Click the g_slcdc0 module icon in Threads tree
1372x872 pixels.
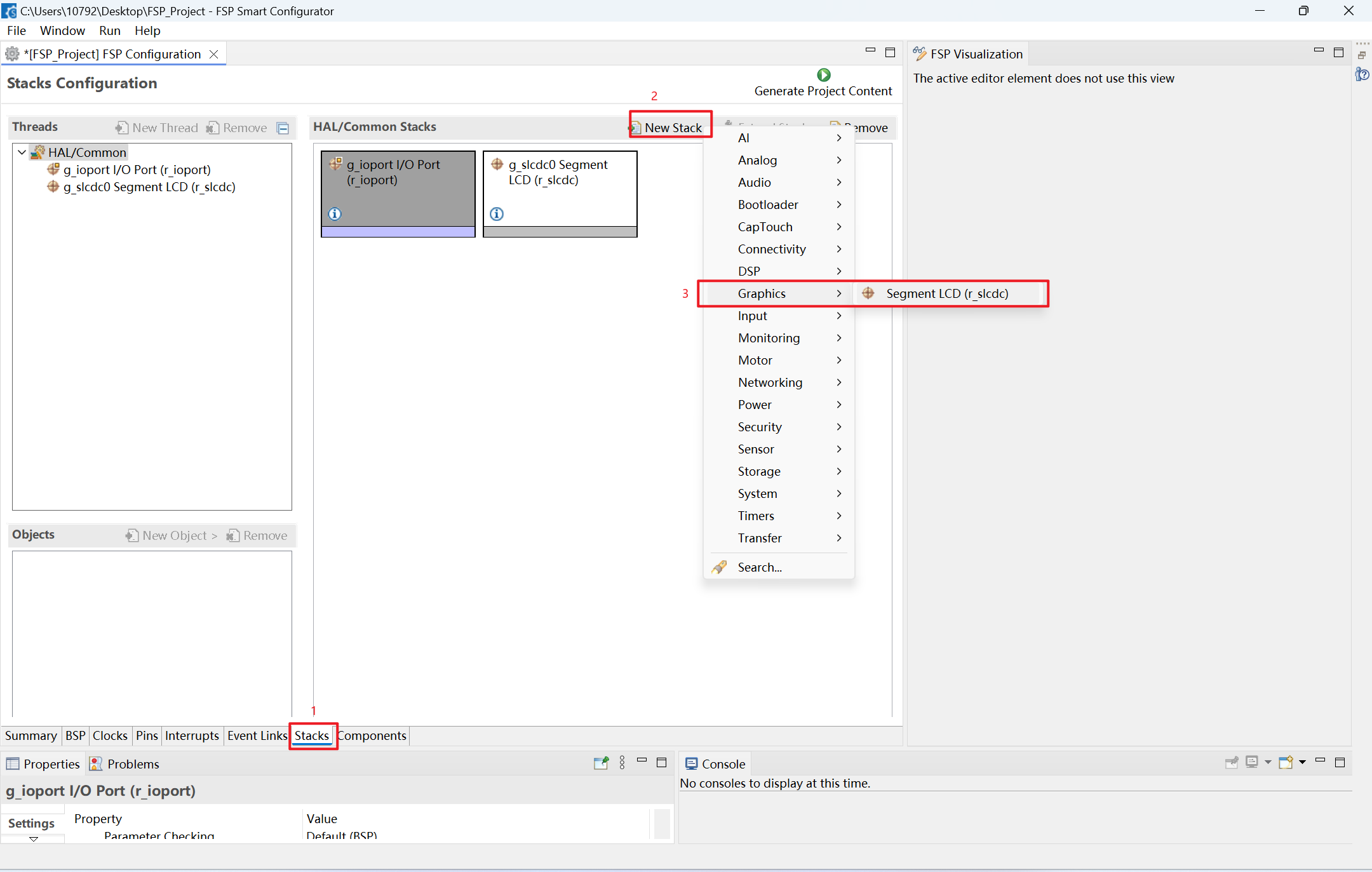tap(53, 187)
